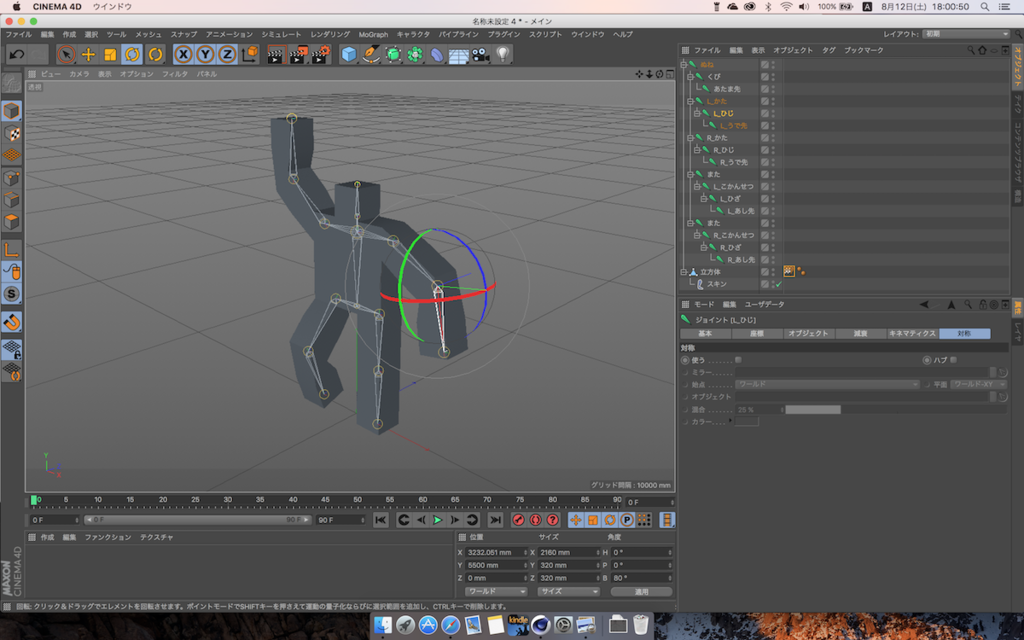
Task: Click the Undo arrow in the toolbar
Action: (17, 54)
